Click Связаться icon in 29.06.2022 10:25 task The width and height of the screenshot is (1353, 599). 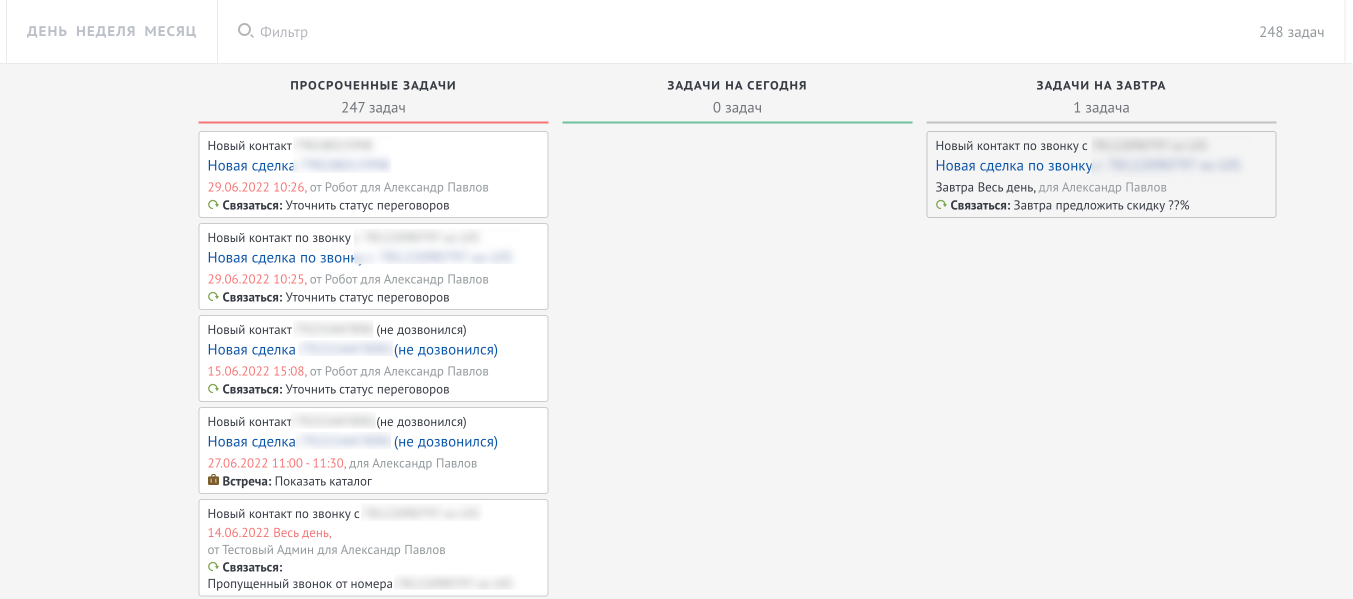click(x=213, y=297)
